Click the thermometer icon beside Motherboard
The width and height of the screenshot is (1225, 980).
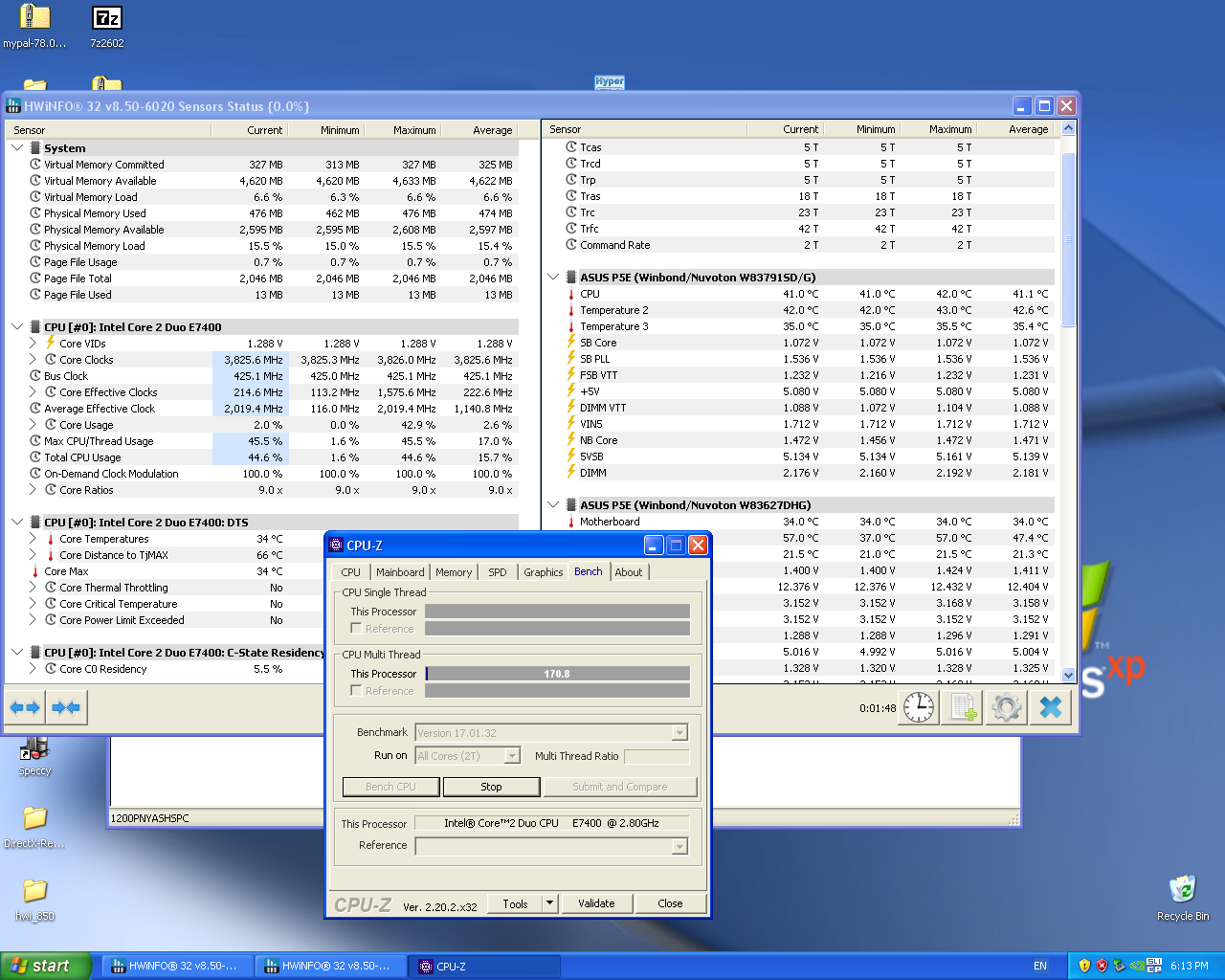pyautogui.click(x=571, y=522)
